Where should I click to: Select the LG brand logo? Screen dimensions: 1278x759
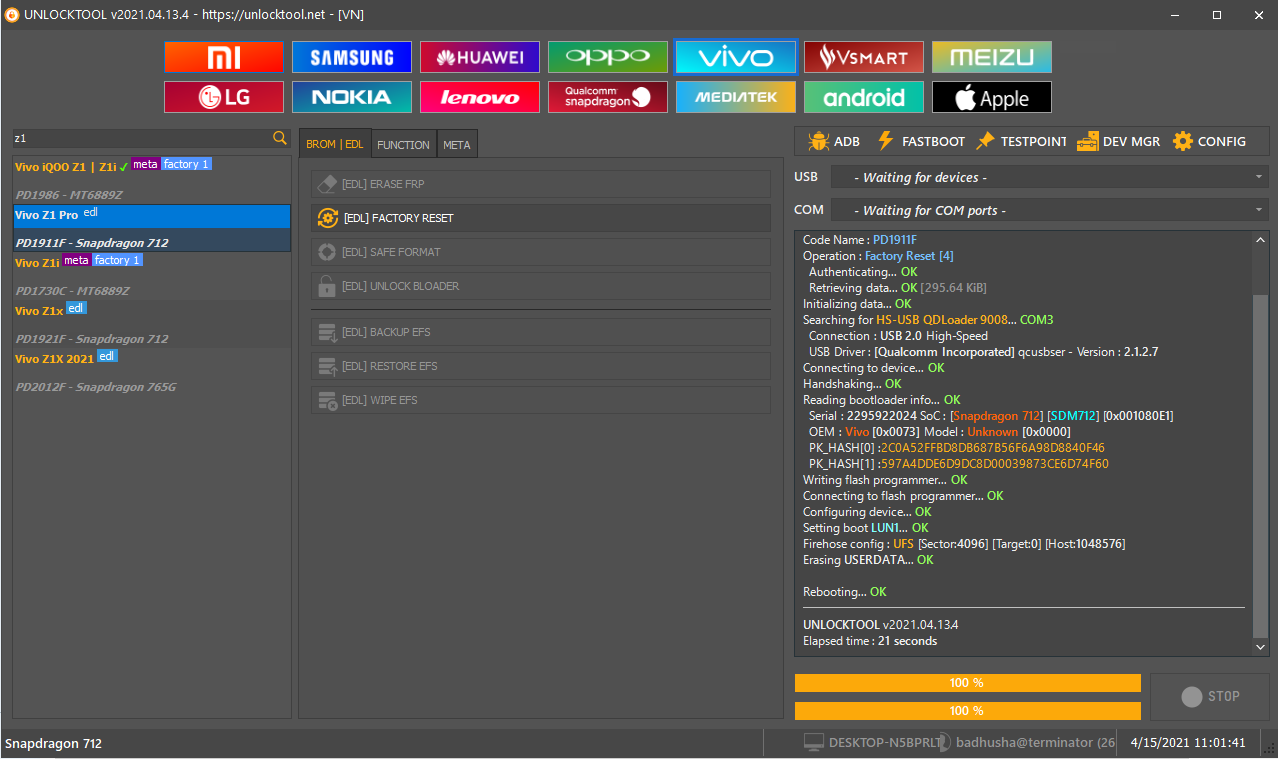tap(224, 97)
